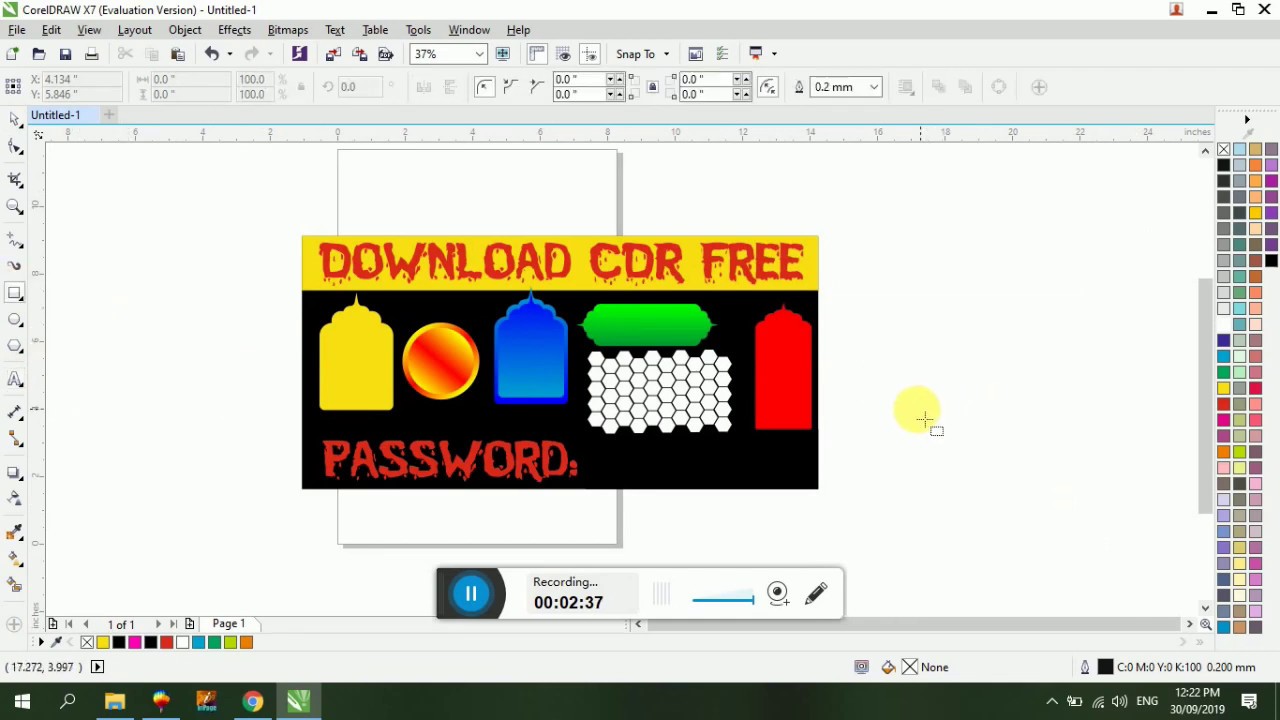Open the Corel Connect search content icon
The height and width of the screenshot is (720, 1280).
299,54
